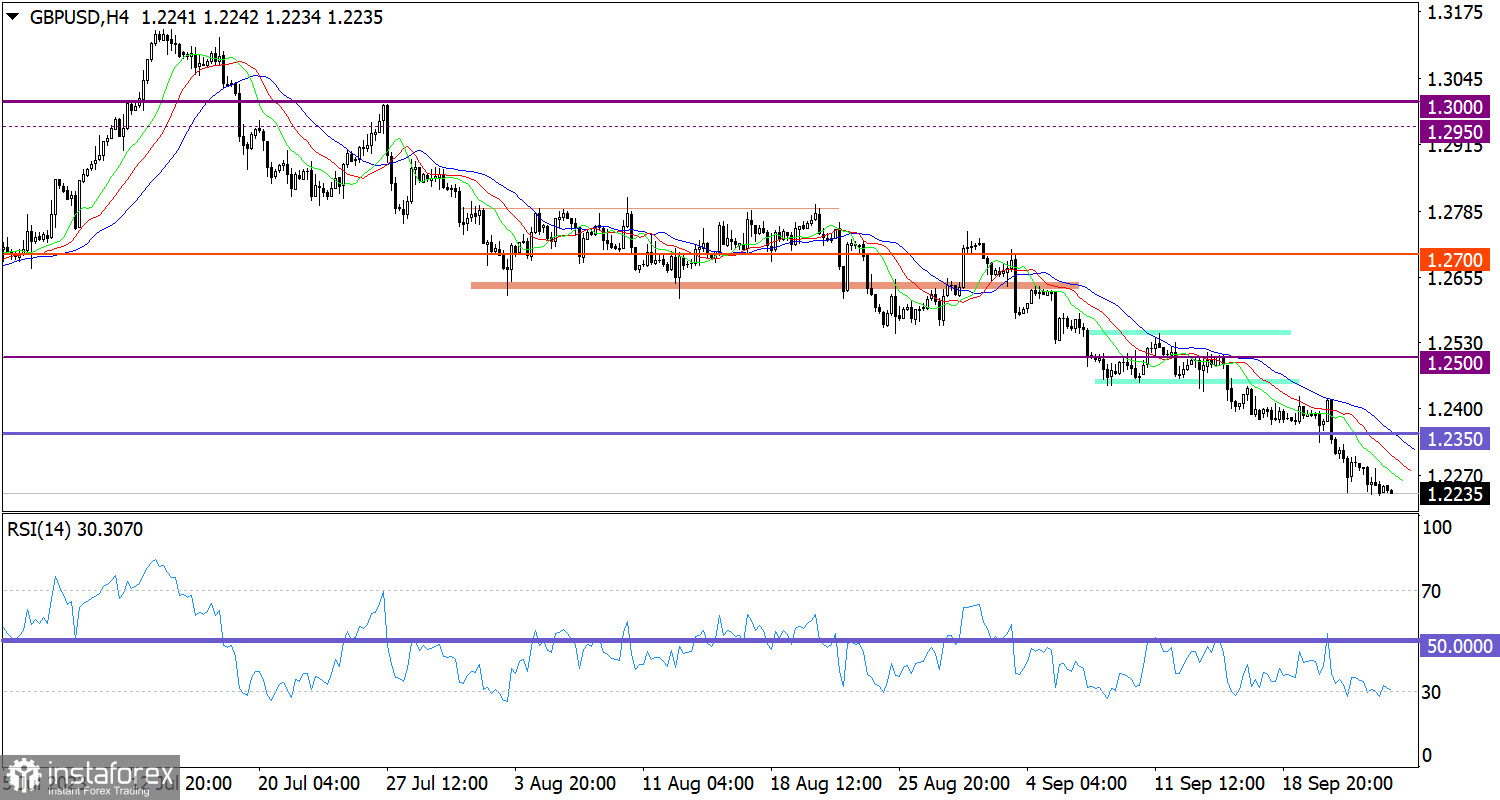Click the 1.3045 price axis value
The image size is (1500, 800).
1456,79
